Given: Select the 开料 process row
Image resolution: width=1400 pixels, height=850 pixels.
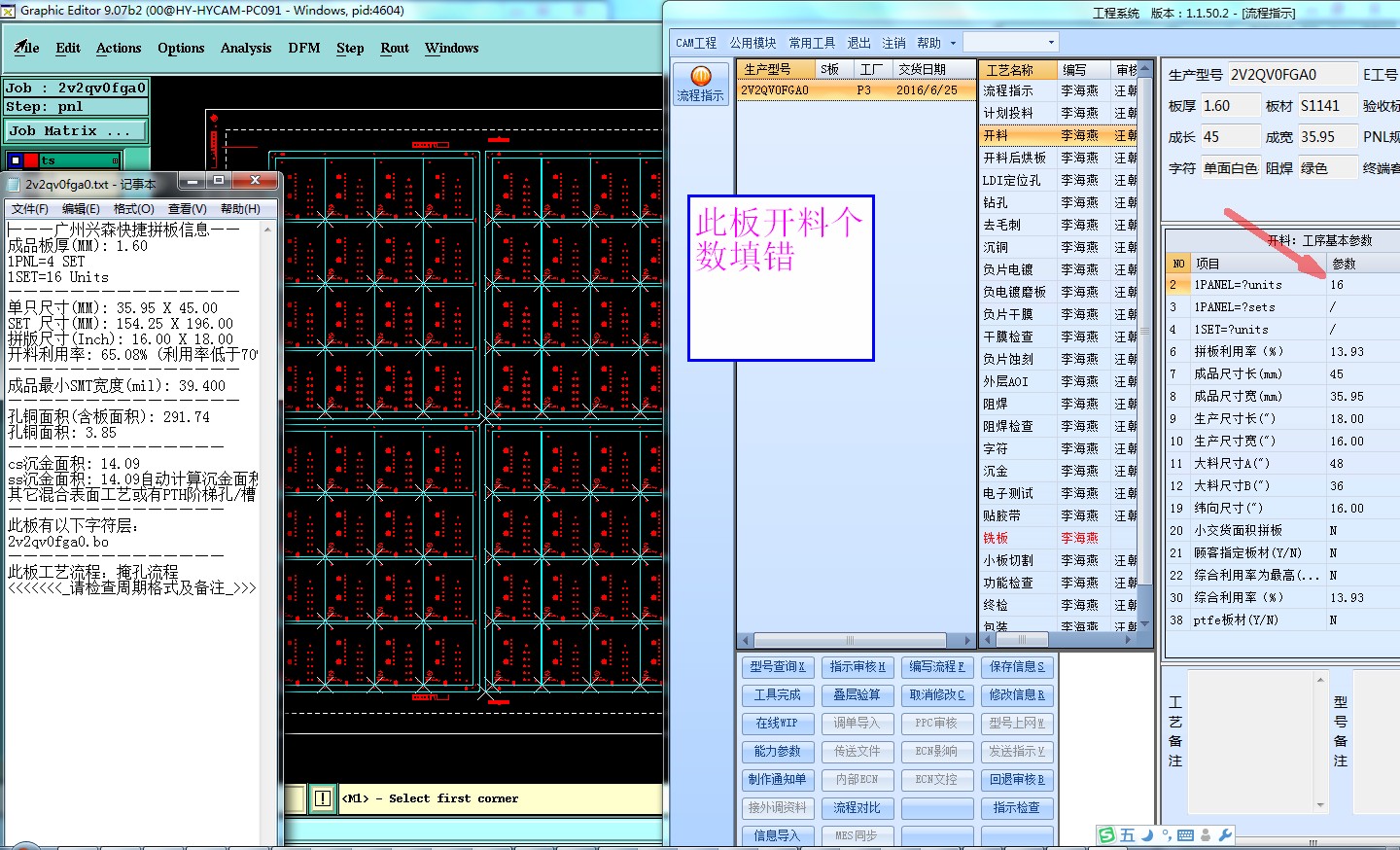Looking at the screenshot, I should 1058,135.
